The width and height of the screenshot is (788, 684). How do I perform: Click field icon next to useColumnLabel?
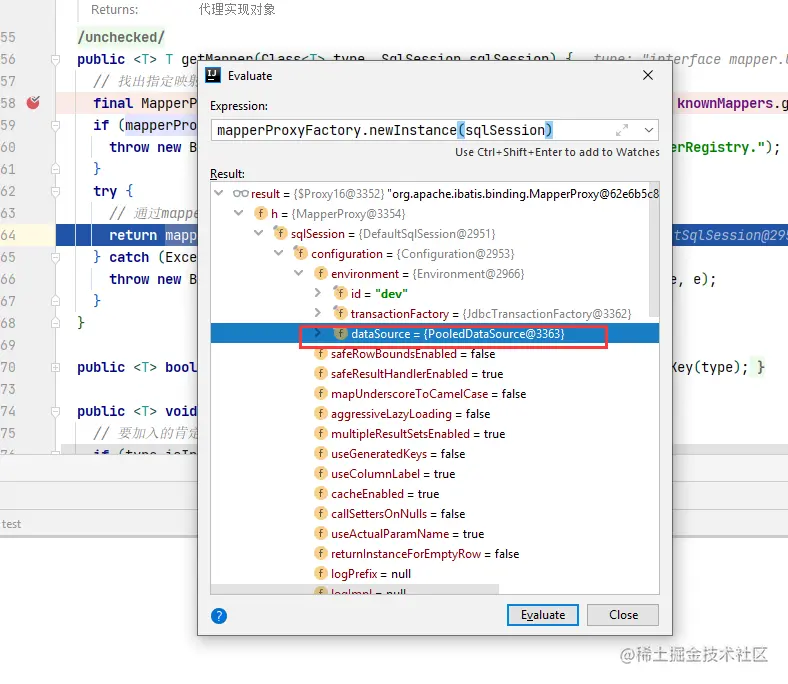(320, 473)
